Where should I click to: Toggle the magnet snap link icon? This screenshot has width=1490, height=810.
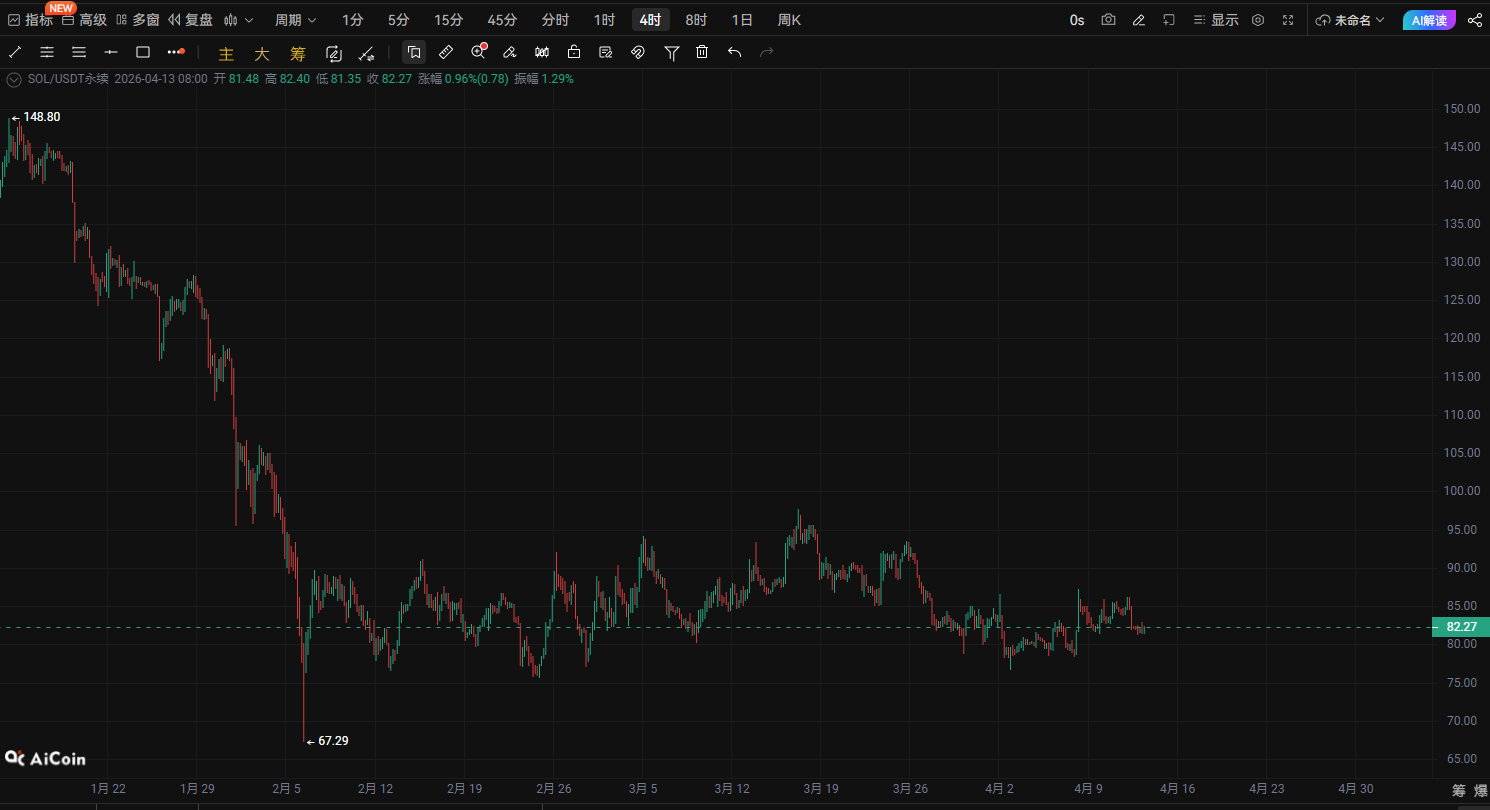638,52
